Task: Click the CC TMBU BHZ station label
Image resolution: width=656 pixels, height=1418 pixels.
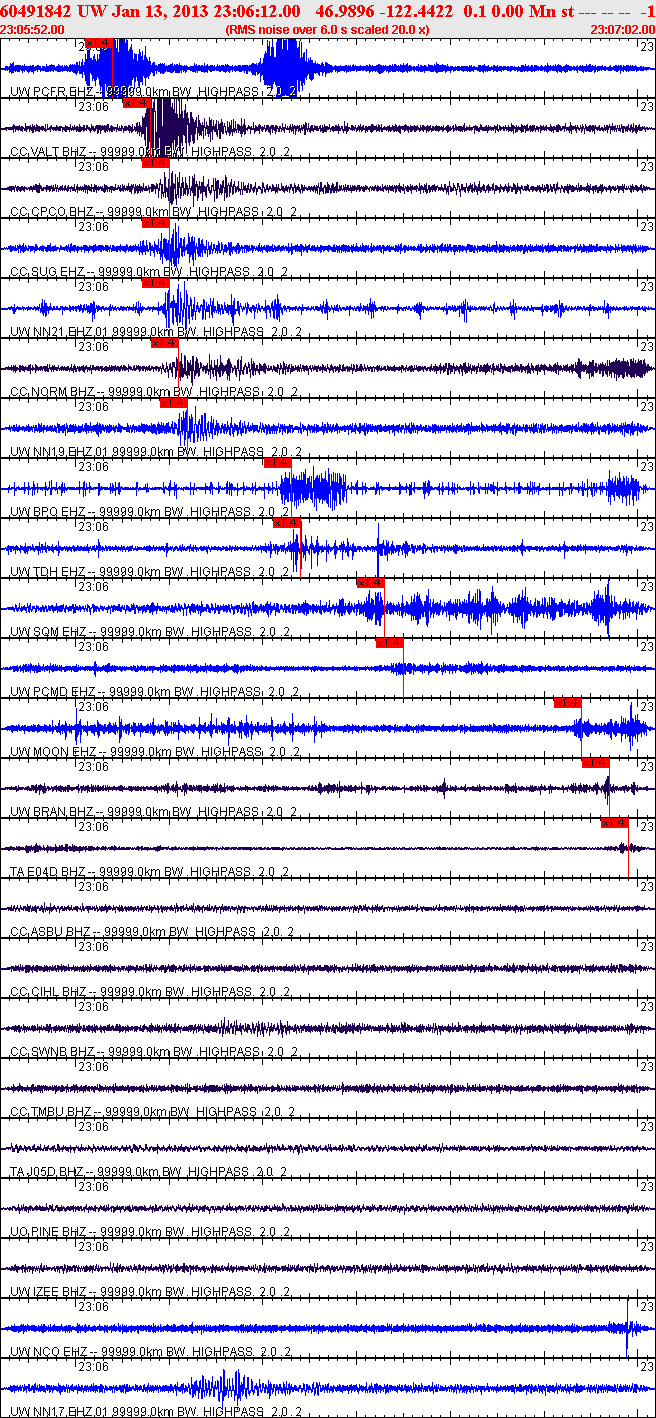Action: tap(152, 1111)
